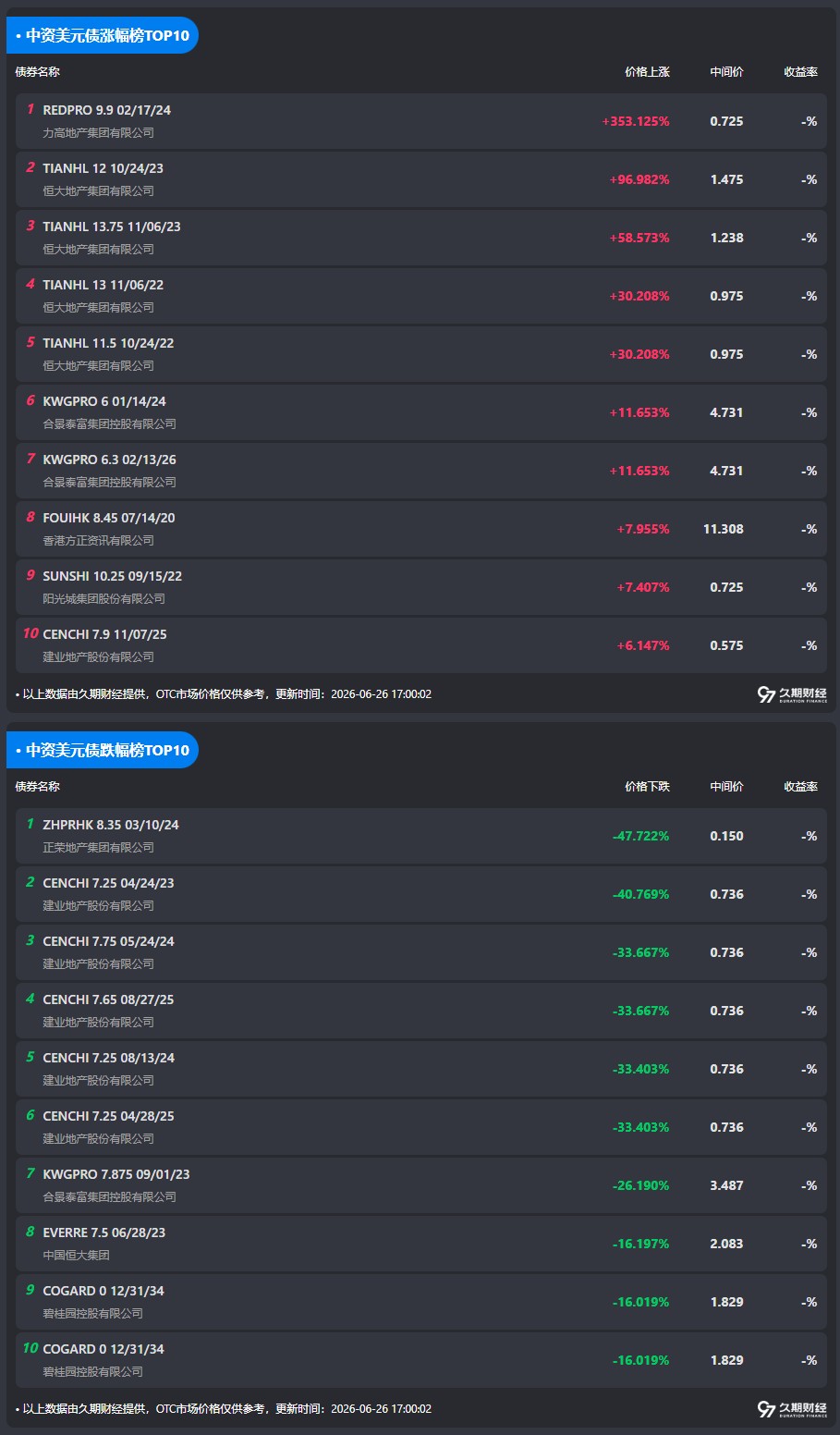Screen dimensions: 840x1435
Task: Click the -16.197% price drop value
Action: pyautogui.click(x=640, y=1244)
